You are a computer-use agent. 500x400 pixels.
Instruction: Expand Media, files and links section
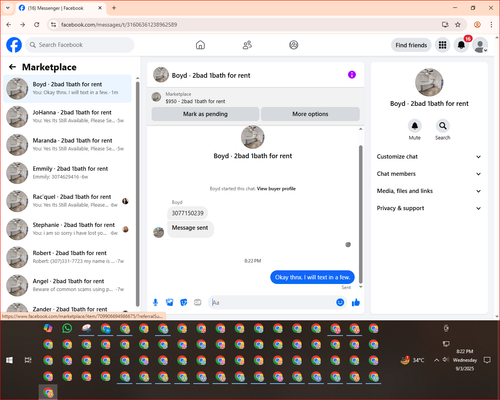[429, 191]
